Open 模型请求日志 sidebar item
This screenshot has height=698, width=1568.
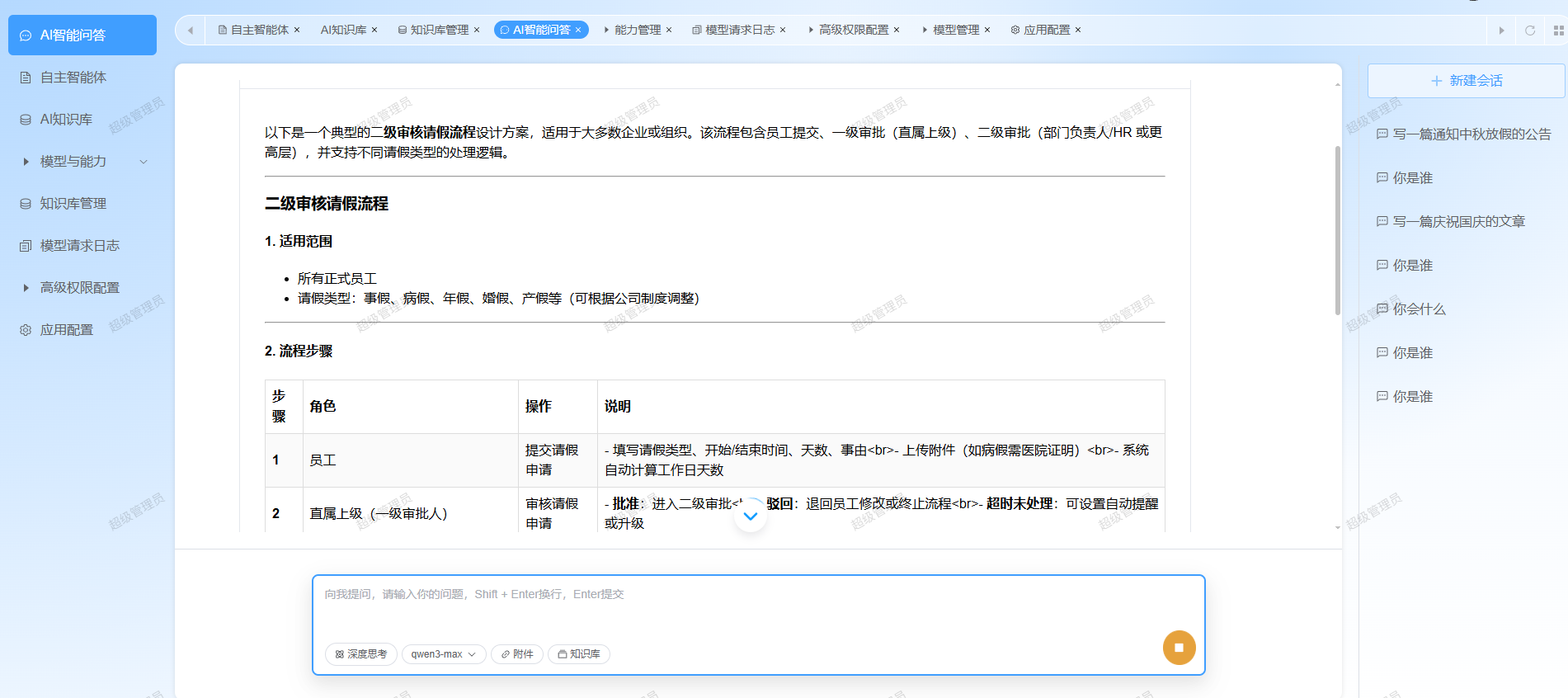(x=82, y=246)
